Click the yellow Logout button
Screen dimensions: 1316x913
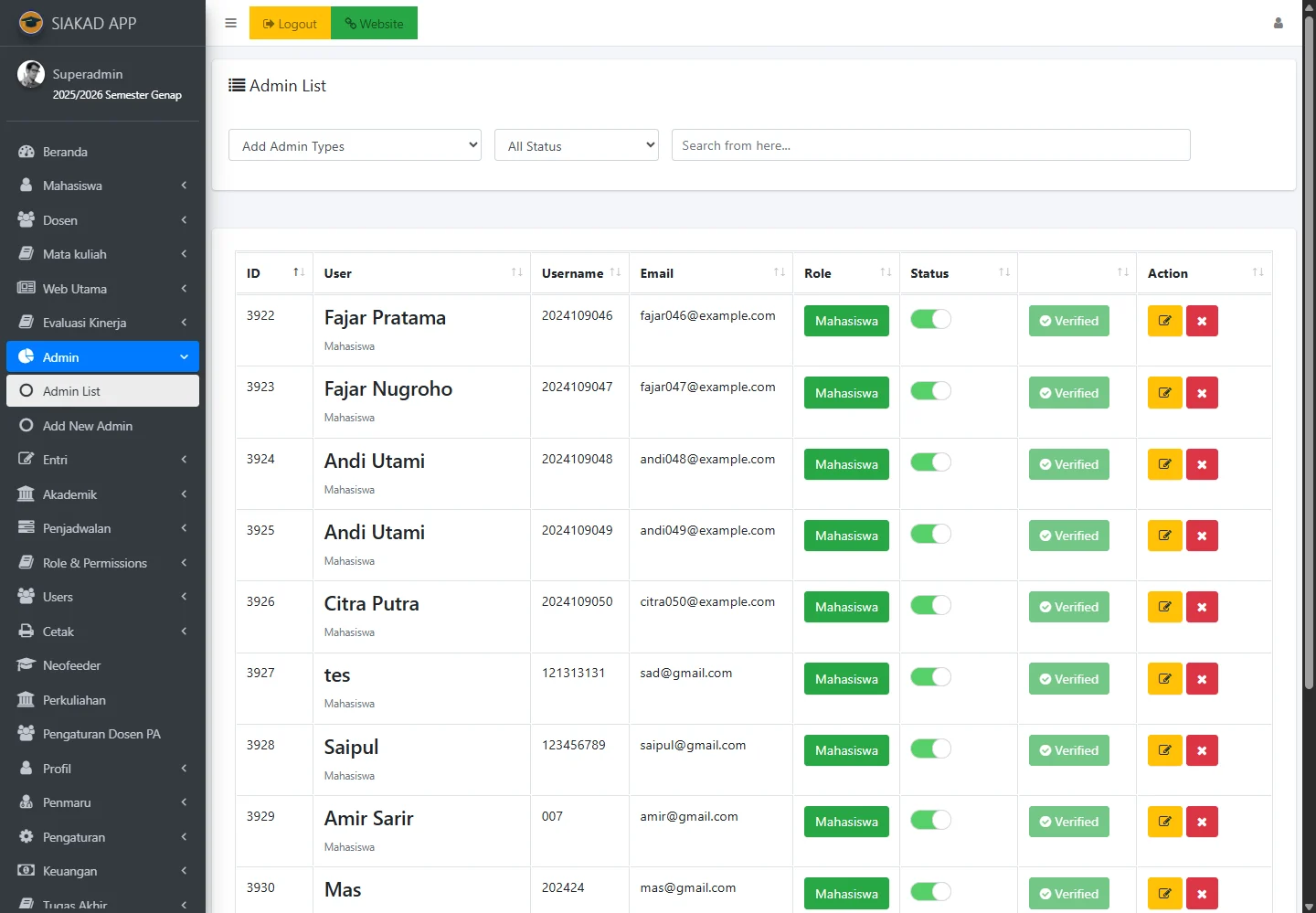point(290,24)
